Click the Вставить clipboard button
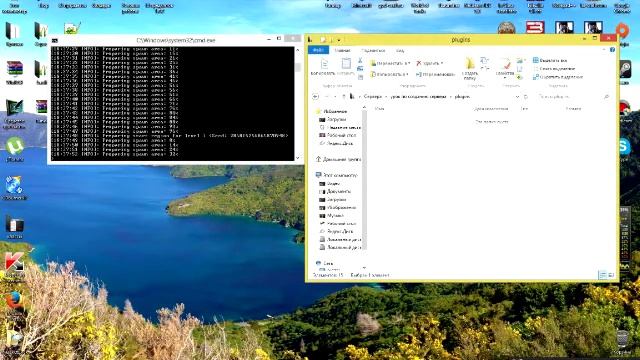 click(x=346, y=67)
